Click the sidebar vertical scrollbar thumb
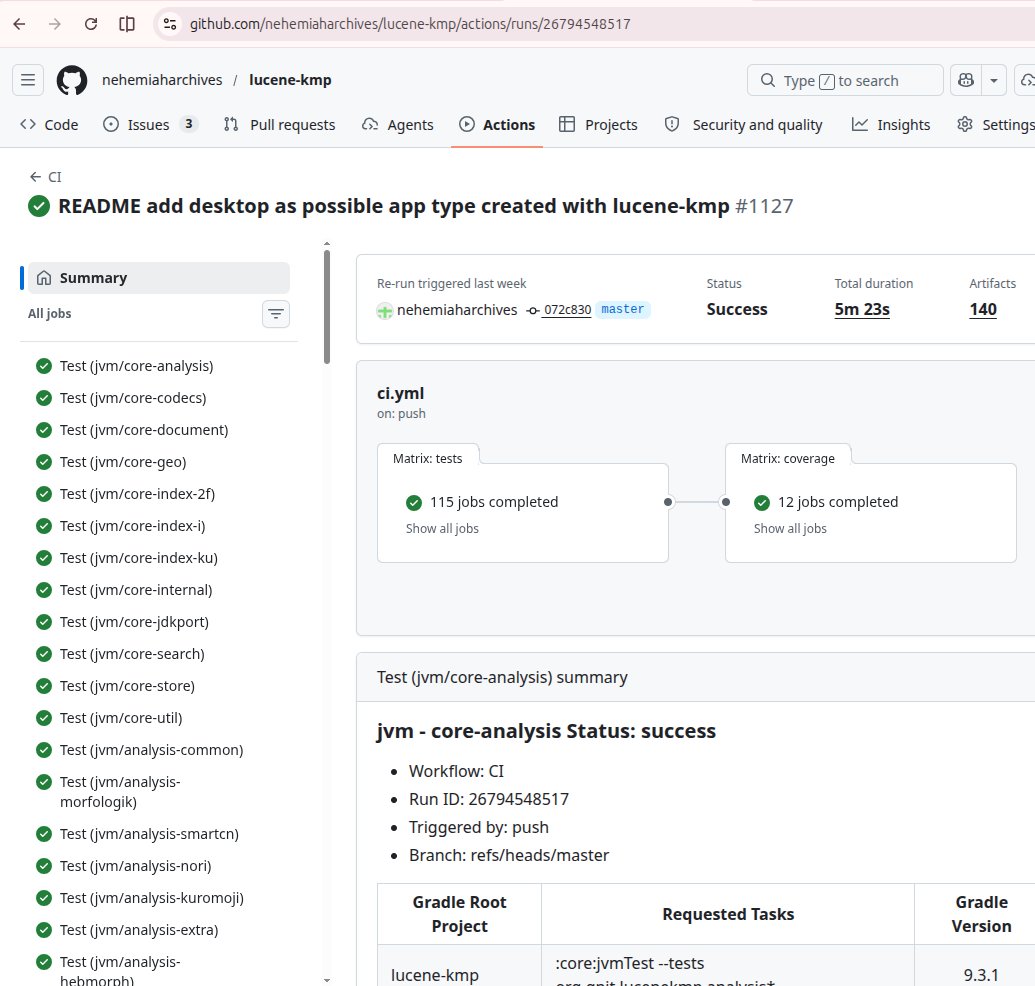This screenshot has height=986, width=1035. [327, 306]
